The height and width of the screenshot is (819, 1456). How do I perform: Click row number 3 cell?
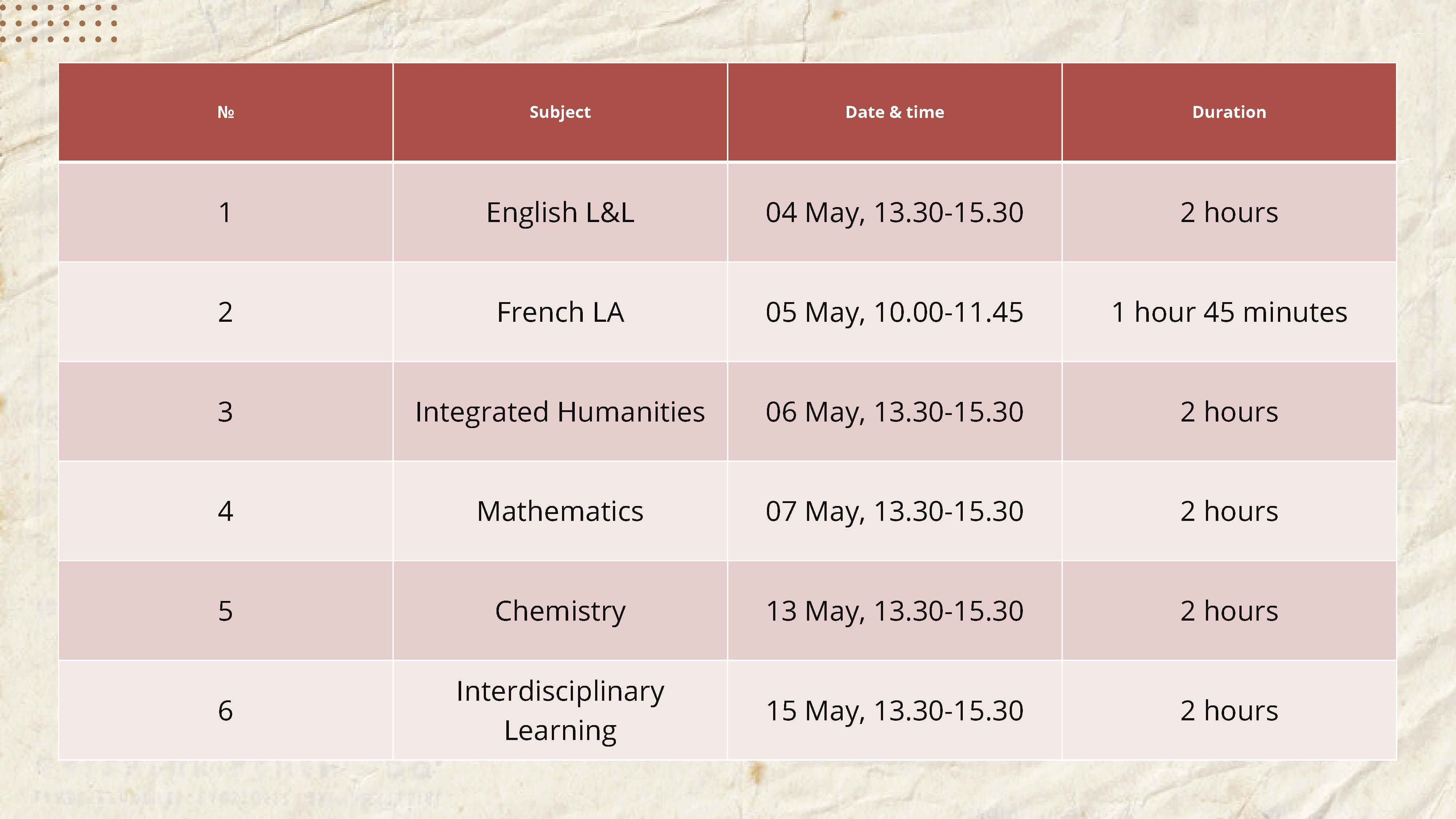pos(226,411)
